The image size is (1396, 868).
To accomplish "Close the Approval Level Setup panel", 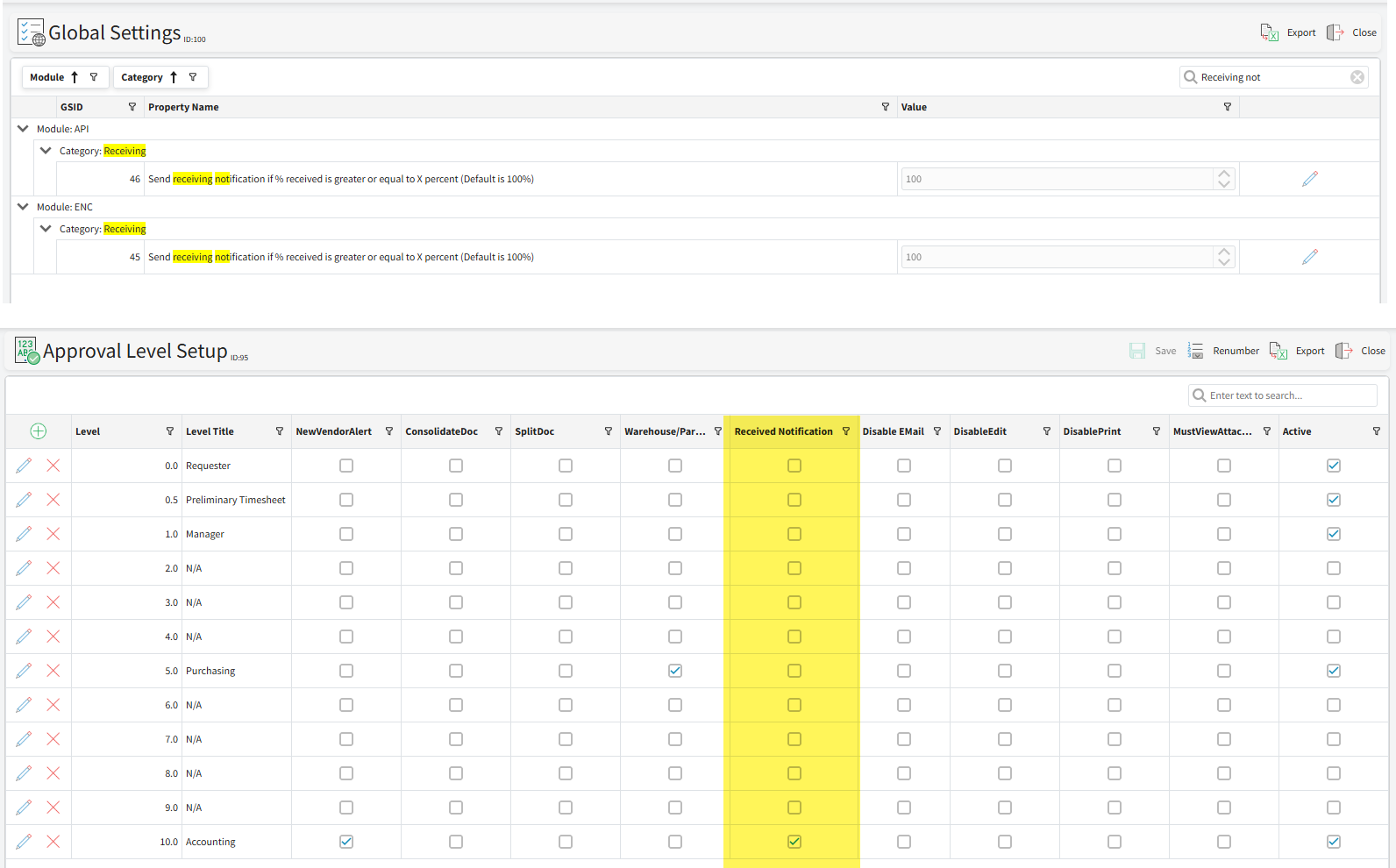I will [x=1361, y=351].
